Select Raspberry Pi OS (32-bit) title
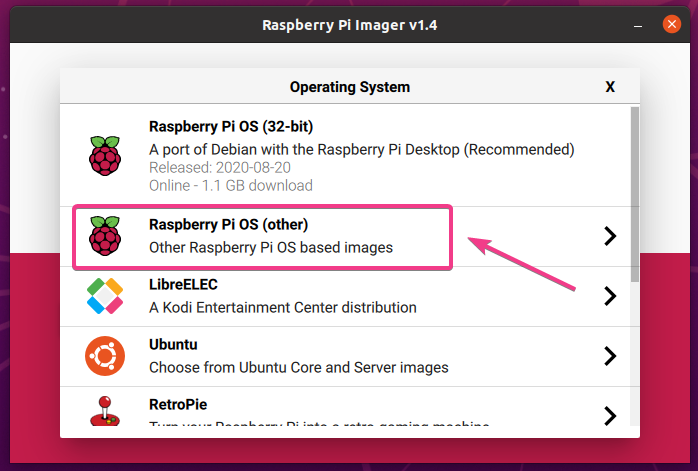Screen dimensions: 698x471 pyautogui.click(x=231, y=127)
